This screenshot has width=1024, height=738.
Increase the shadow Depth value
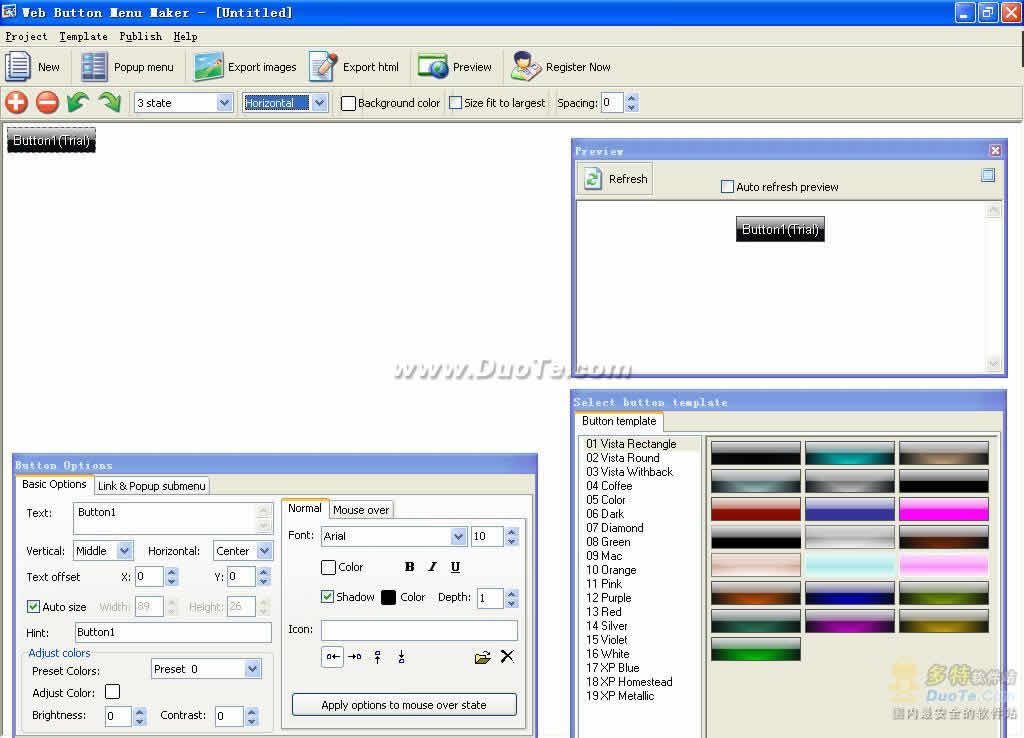pyautogui.click(x=512, y=593)
